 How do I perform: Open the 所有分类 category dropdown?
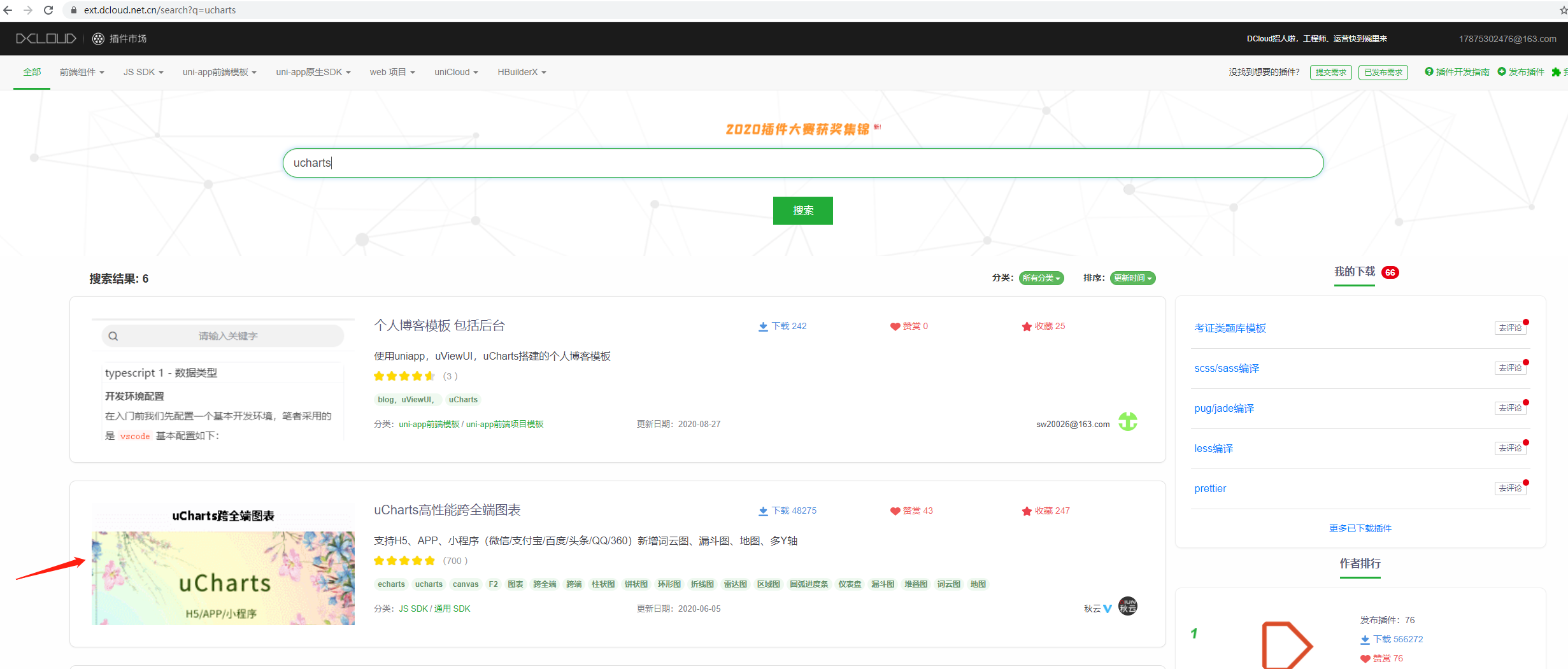(1041, 278)
